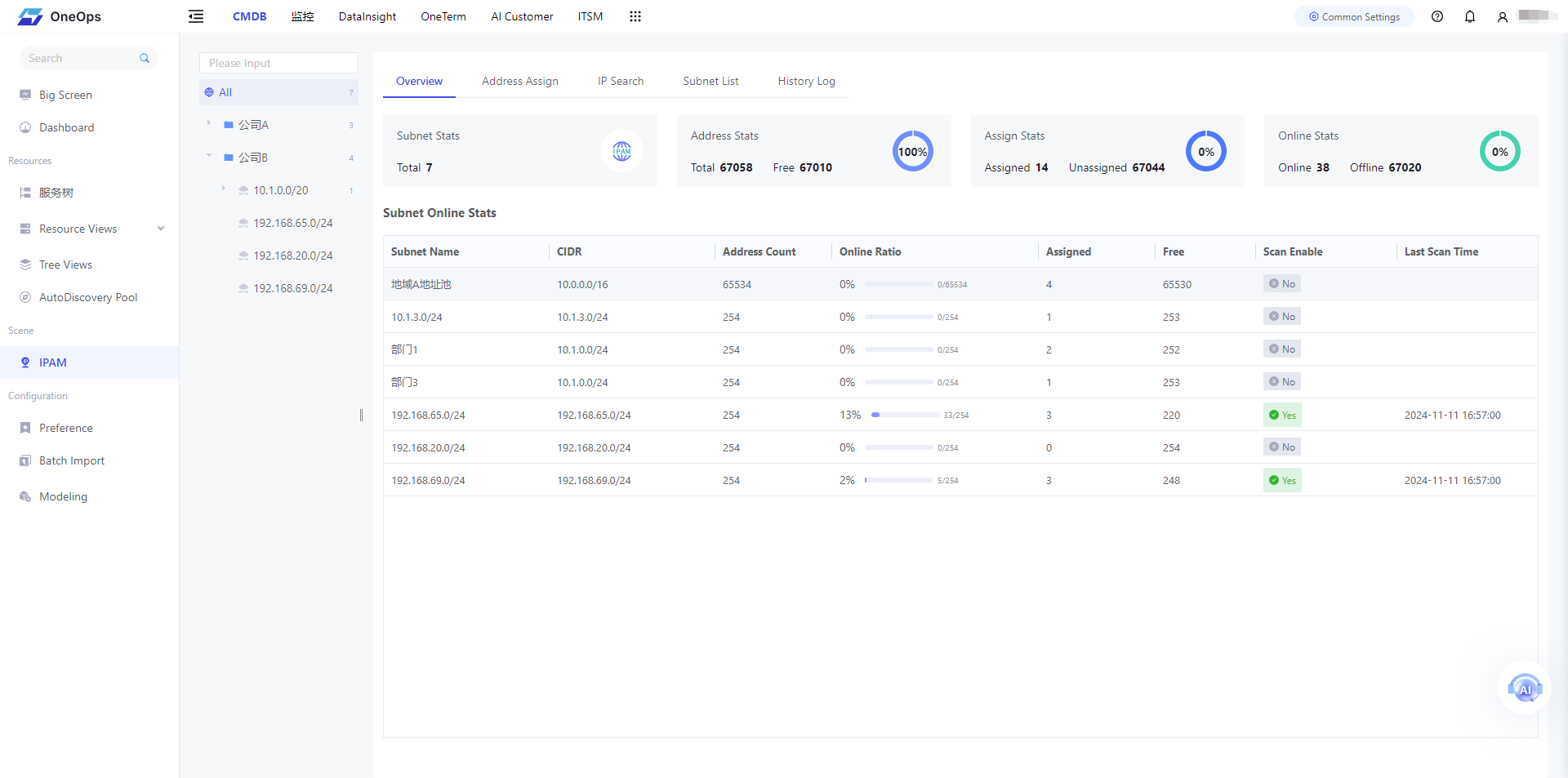Switch to Address Assign tab
Viewport: 1568px width, 778px height.
(520, 81)
